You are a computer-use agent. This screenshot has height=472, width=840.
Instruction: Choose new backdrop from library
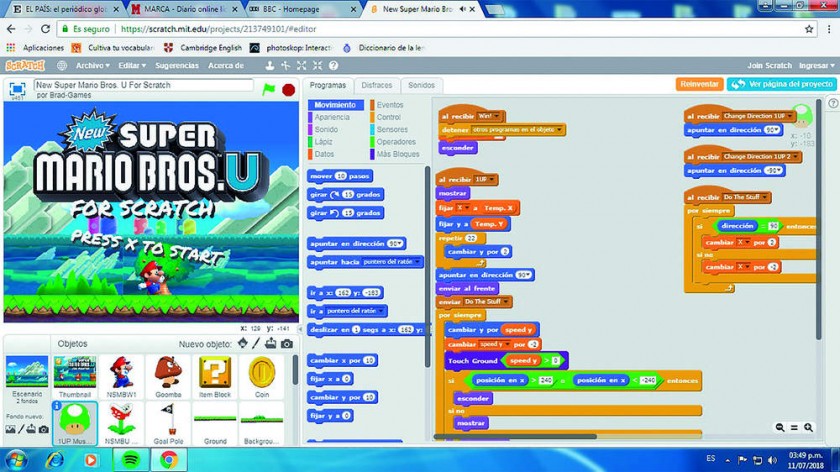pyautogui.click(x=10, y=429)
